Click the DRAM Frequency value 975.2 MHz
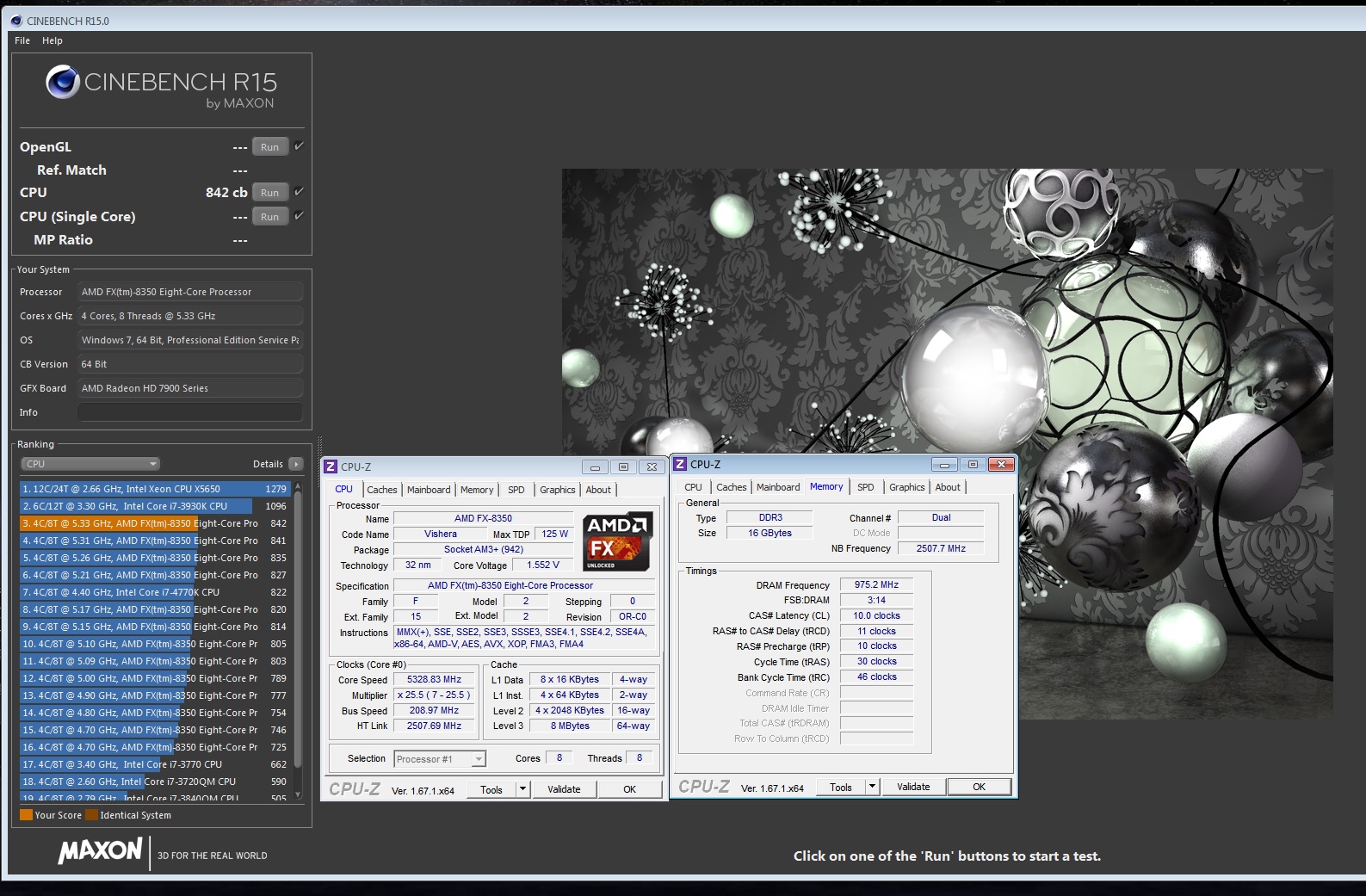Image resolution: width=1366 pixels, height=896 pixels. (876, 585)
